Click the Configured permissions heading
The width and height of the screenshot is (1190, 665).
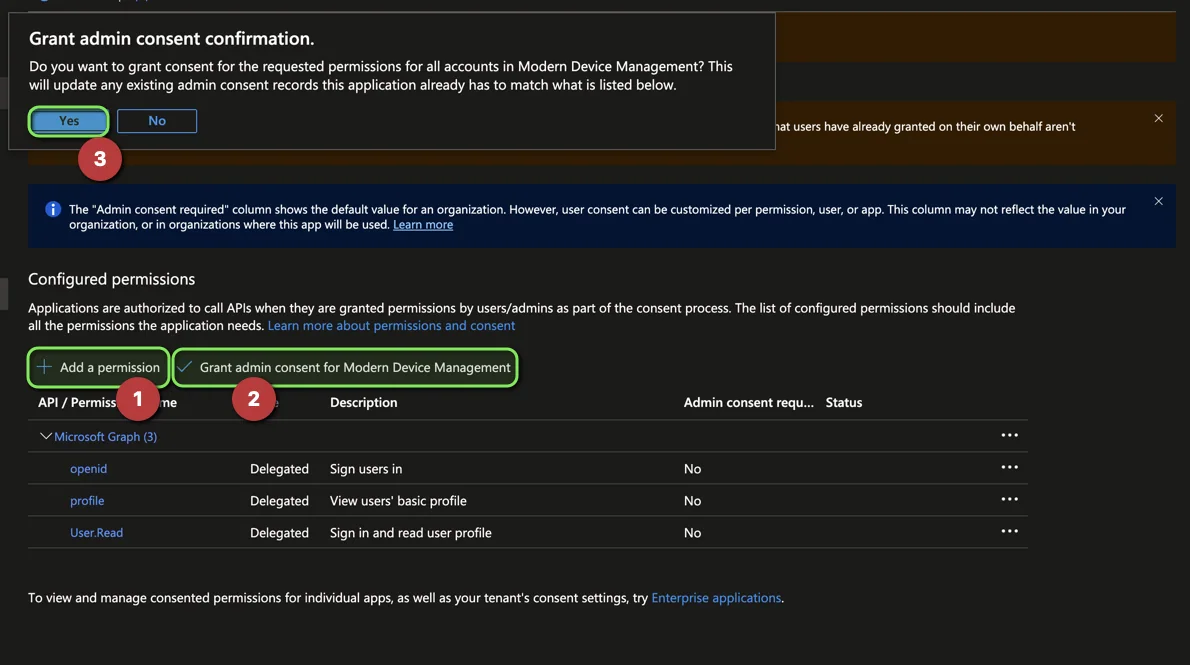tap(112, 279)
